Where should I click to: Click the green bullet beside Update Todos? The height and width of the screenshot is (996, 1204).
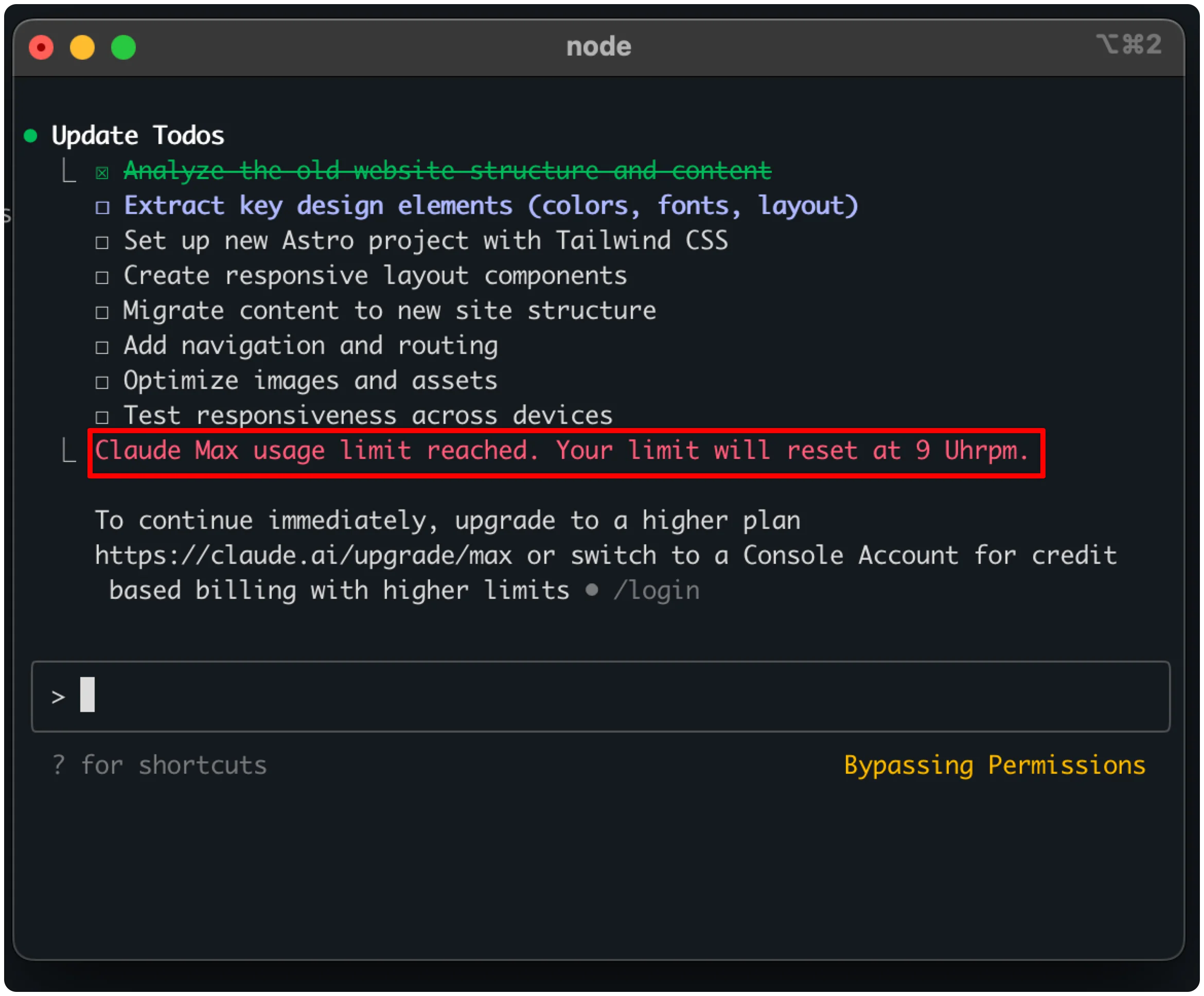tap(31, 136)
